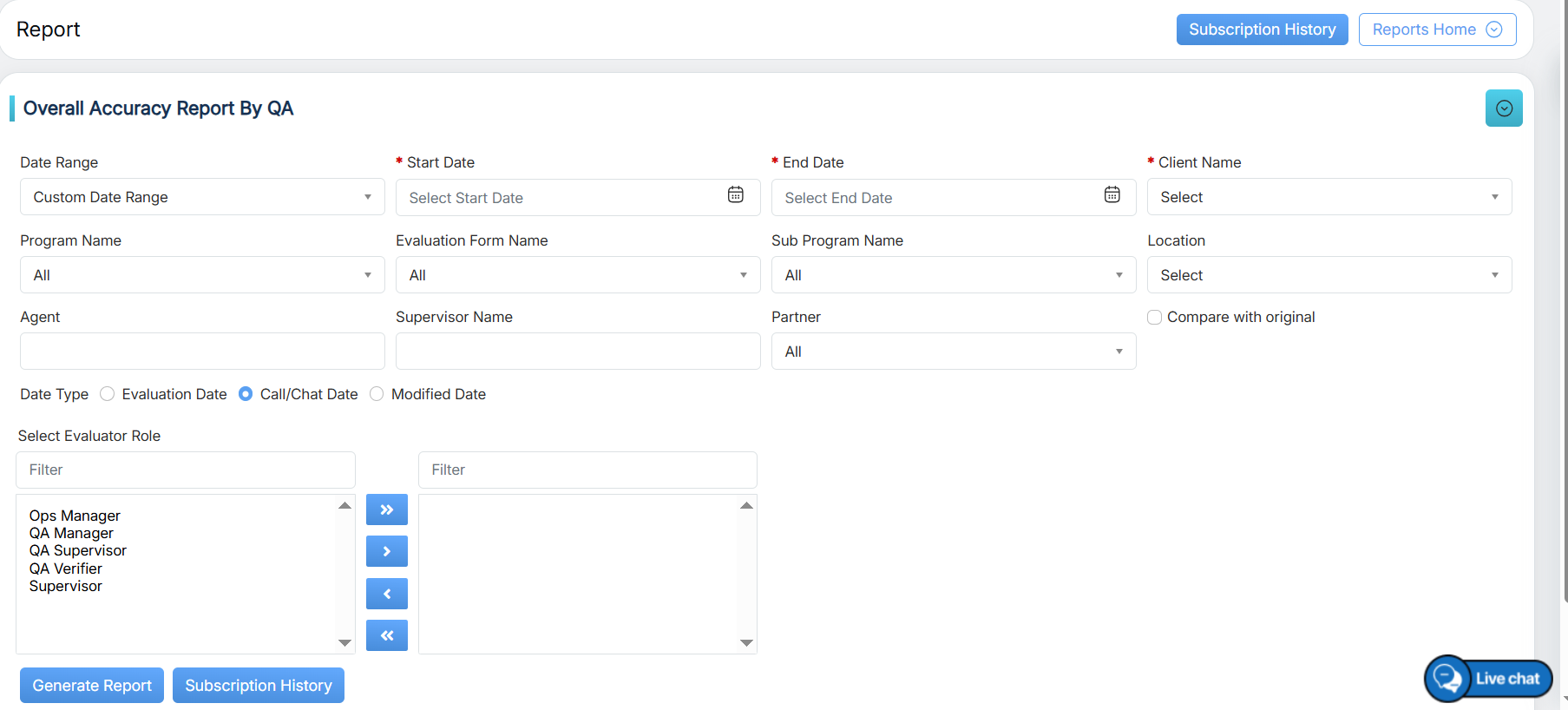Select the Evaluation Date radio button

pos(108,394)
